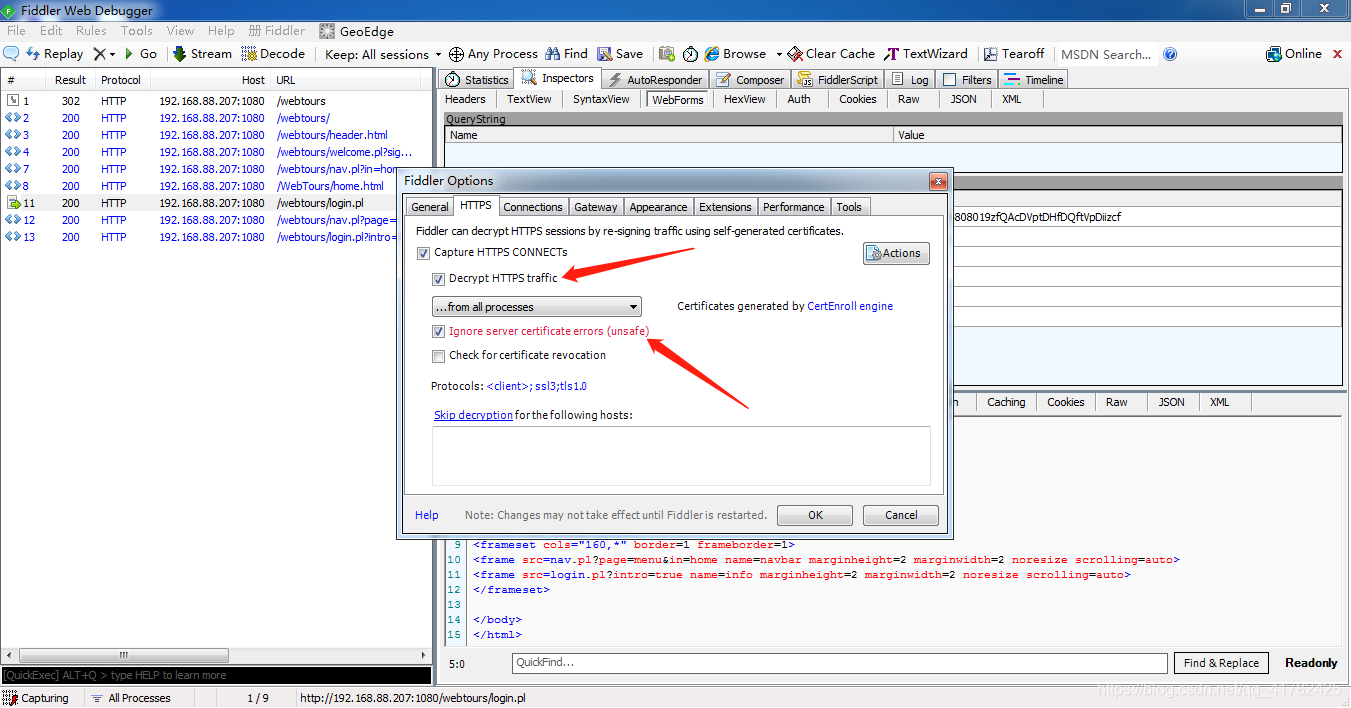This screenshot has height=708, width=1351.
Task: Click the QuickExec command box
Action: click(x=217, y=675)
